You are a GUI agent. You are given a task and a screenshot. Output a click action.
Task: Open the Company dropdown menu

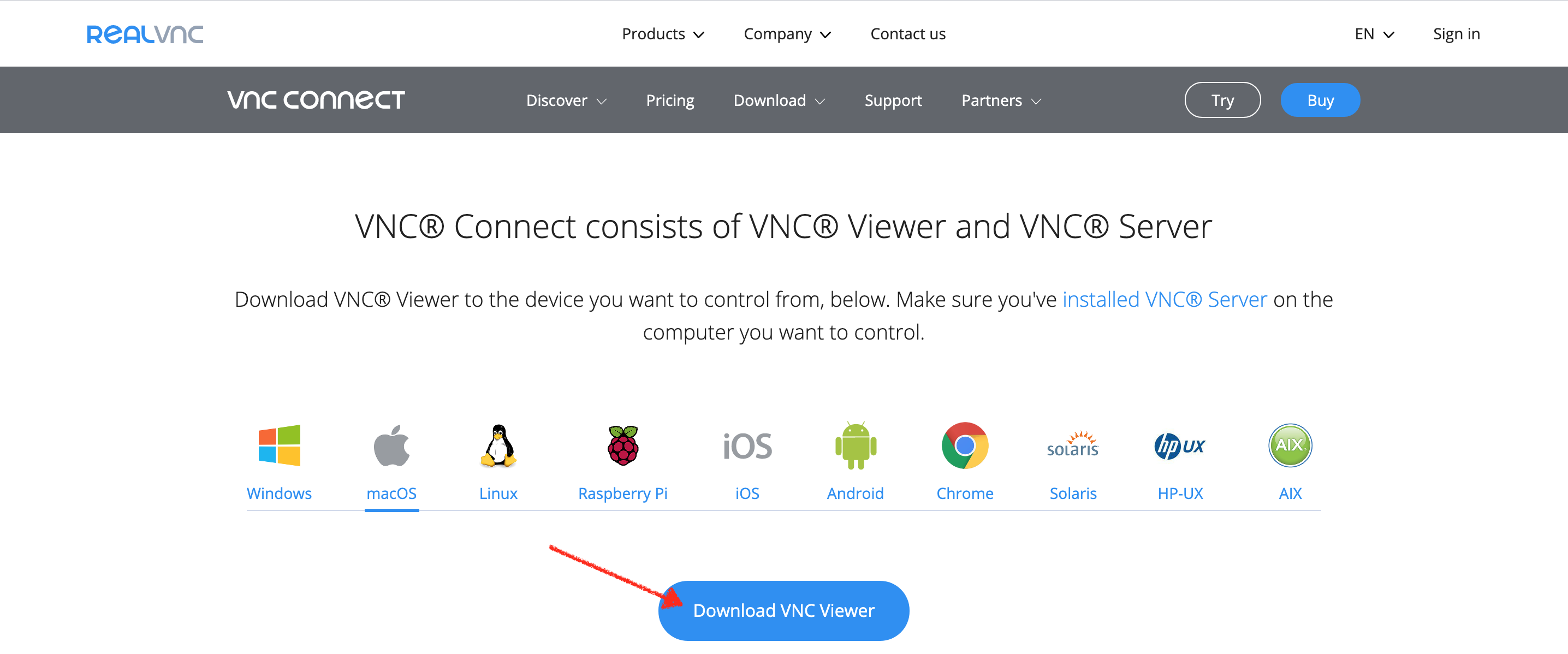click(787, 34)
